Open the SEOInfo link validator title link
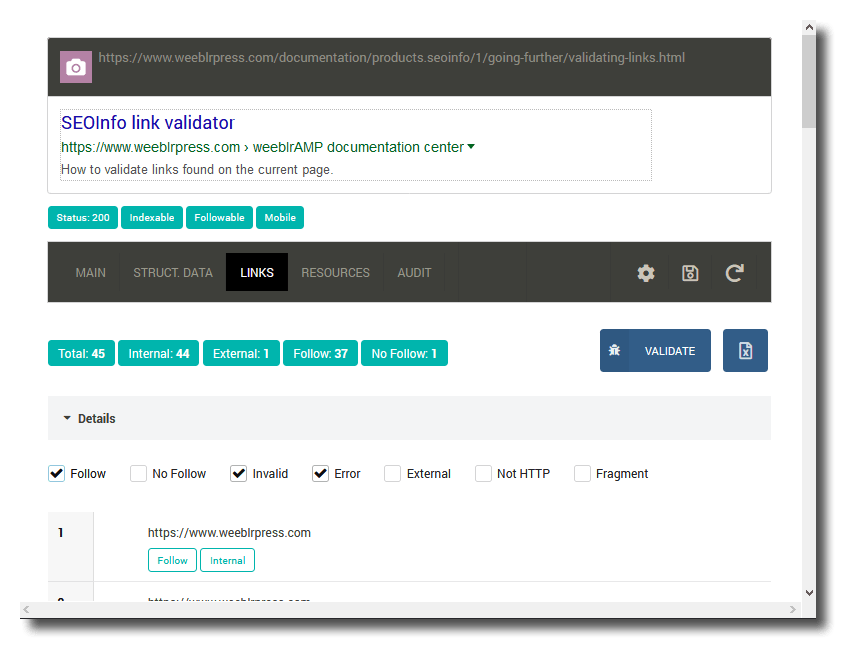The height and width of the screenshot is (649, 846). [x=148, y=123]
